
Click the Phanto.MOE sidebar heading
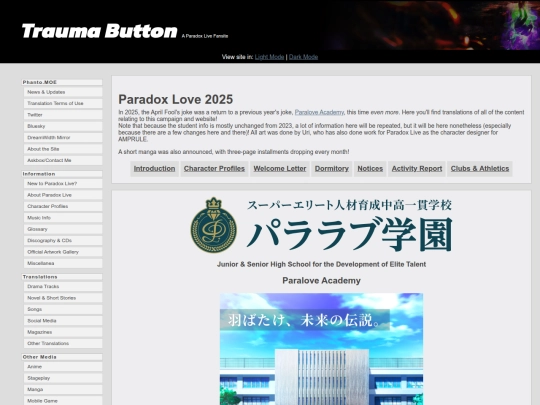tap(62, 82)
